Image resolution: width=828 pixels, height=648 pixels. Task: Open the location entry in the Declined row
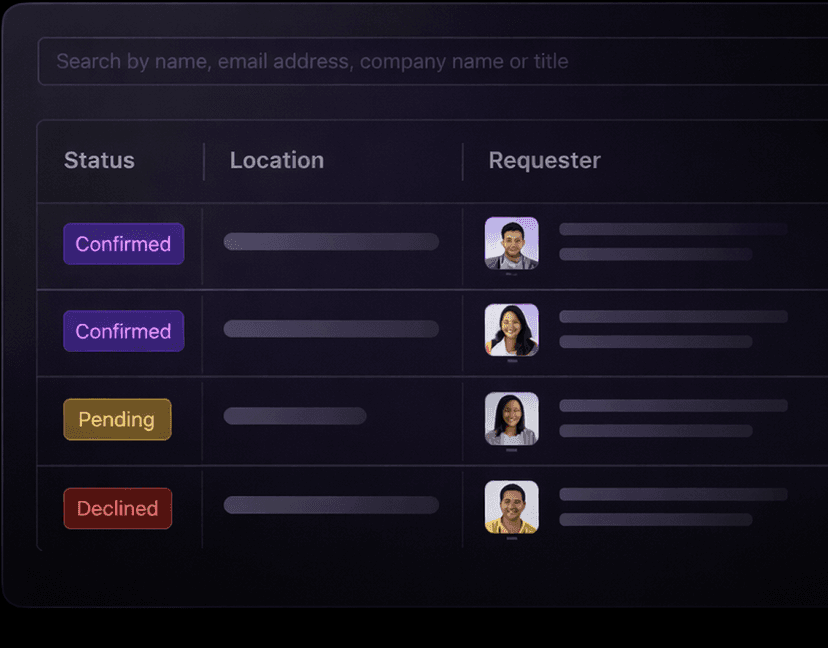(x=331, y=505)
